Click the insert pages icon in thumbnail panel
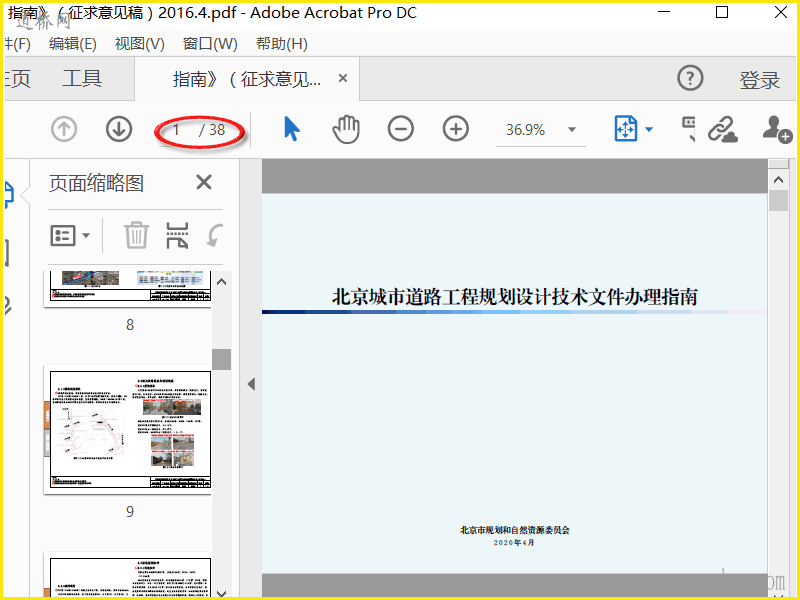This screenshot has width=800, height=600. tap(177, 235)
